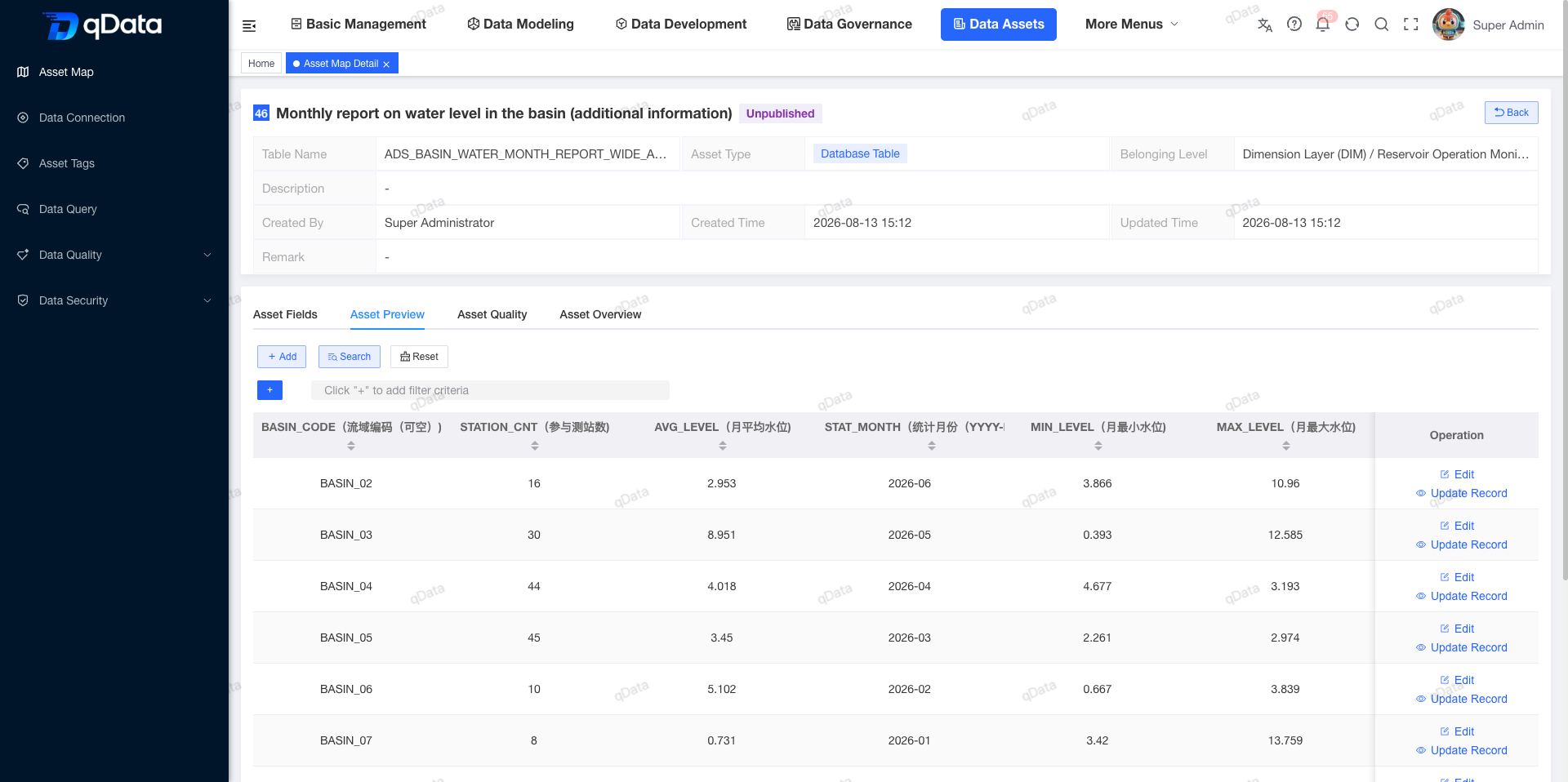Switch to Asset Overview tab

[600, 314]
